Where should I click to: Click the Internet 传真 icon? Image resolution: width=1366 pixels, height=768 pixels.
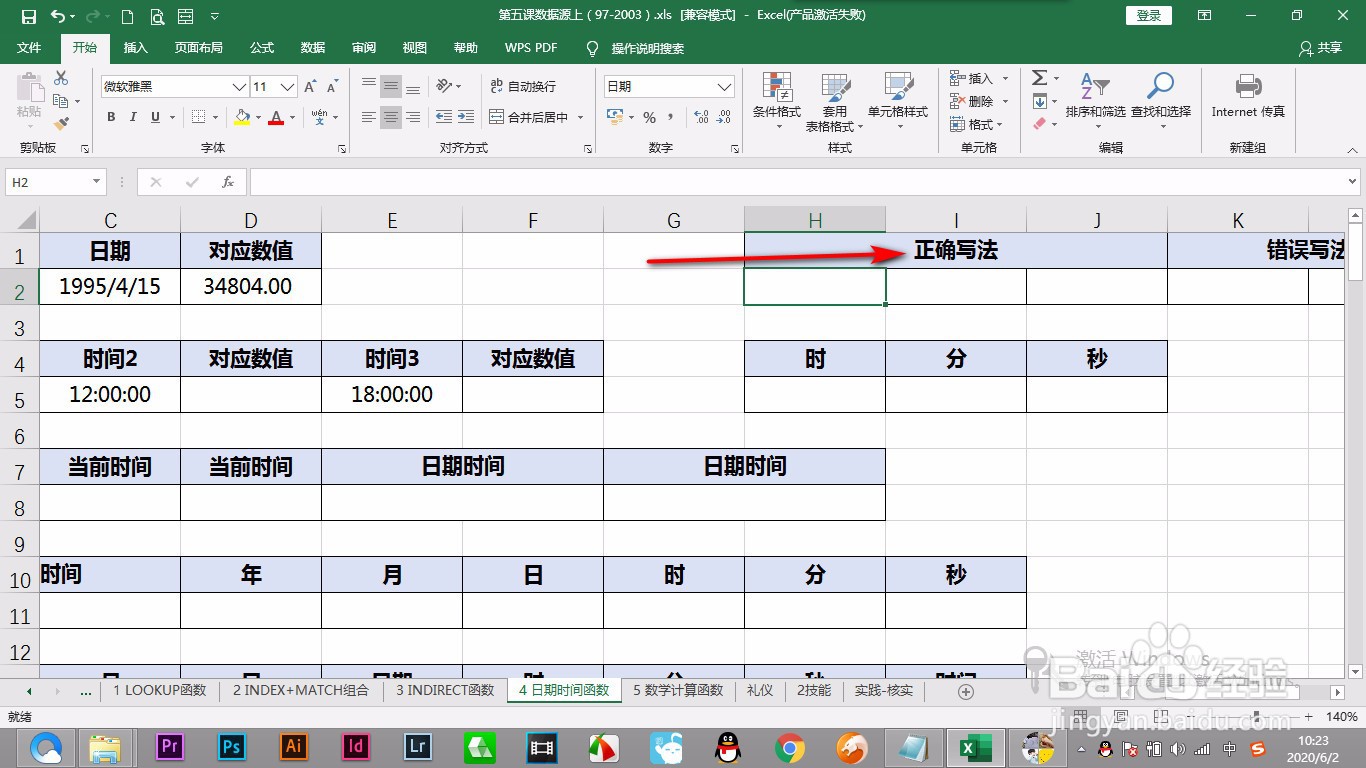[x=1247, y=95]
